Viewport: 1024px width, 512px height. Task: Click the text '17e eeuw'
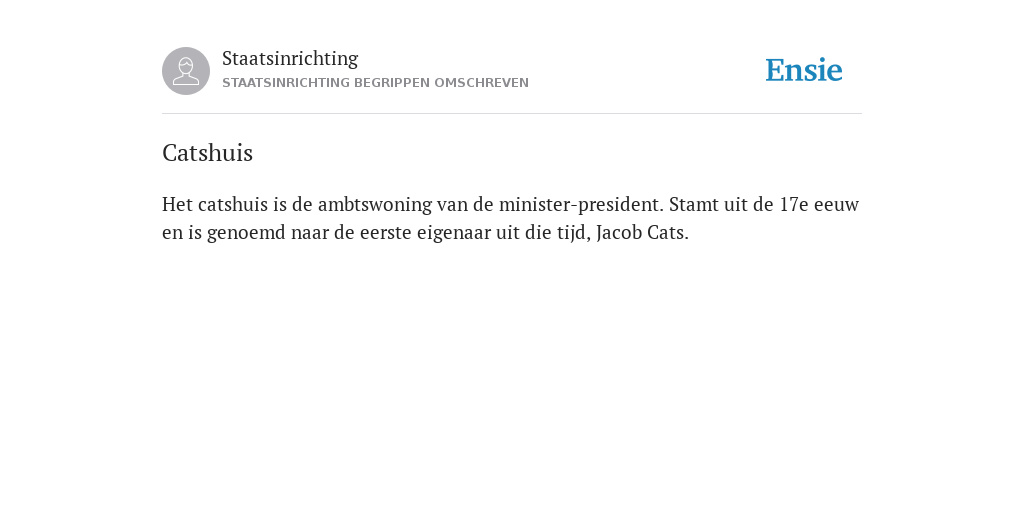(819, 204)
